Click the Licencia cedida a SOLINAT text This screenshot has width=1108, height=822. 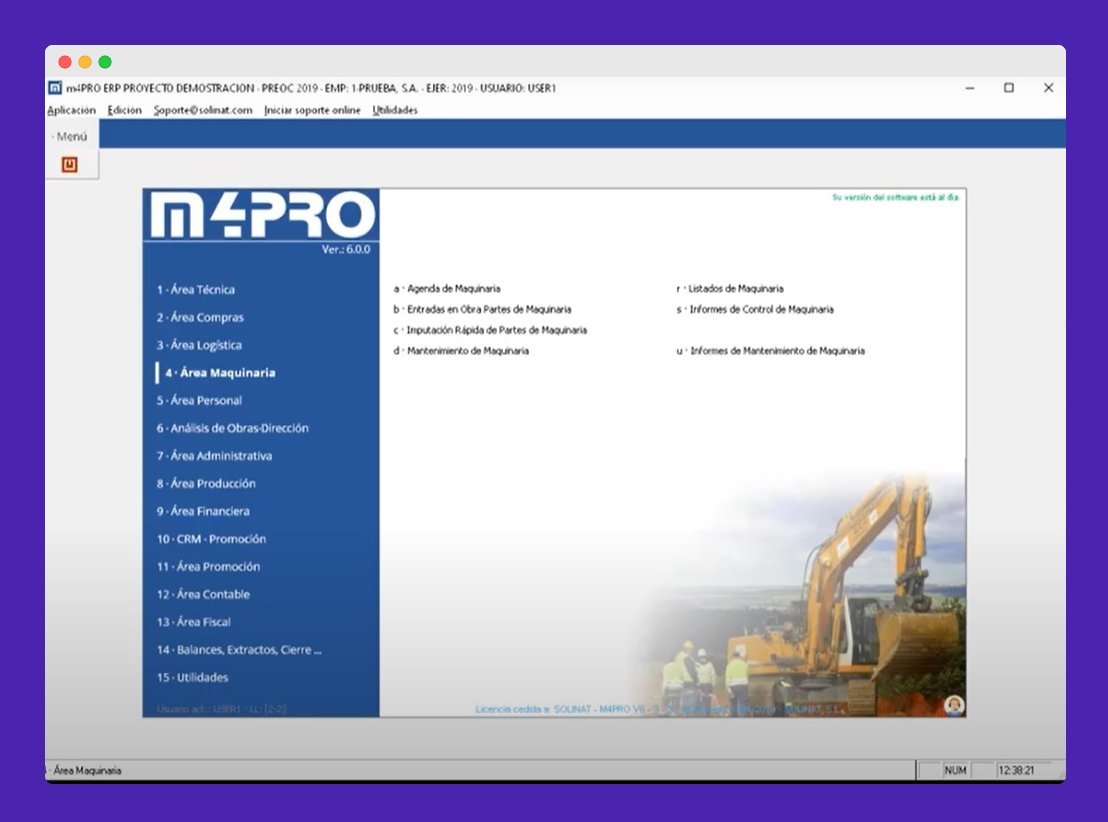[x=661, y=709]
